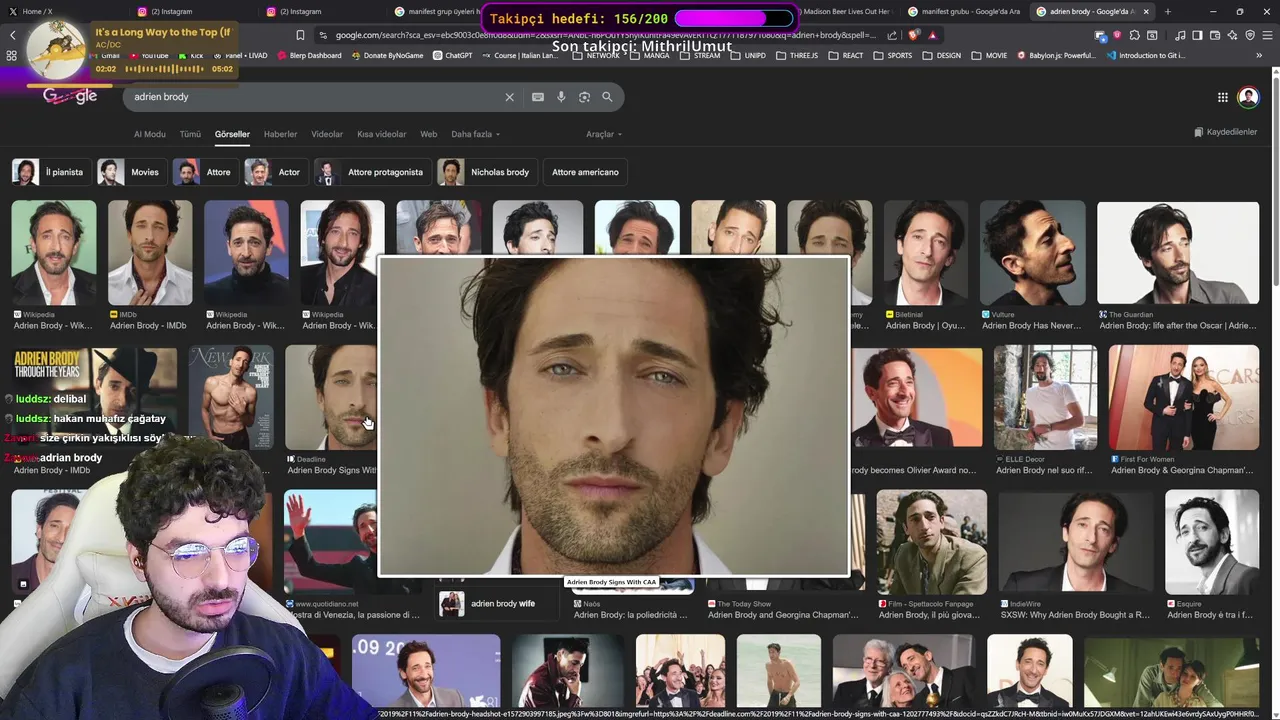The width and height of the screenshot is (1280, 720).
Task: Click the share icon in address bar
Action: click(892, 35)
